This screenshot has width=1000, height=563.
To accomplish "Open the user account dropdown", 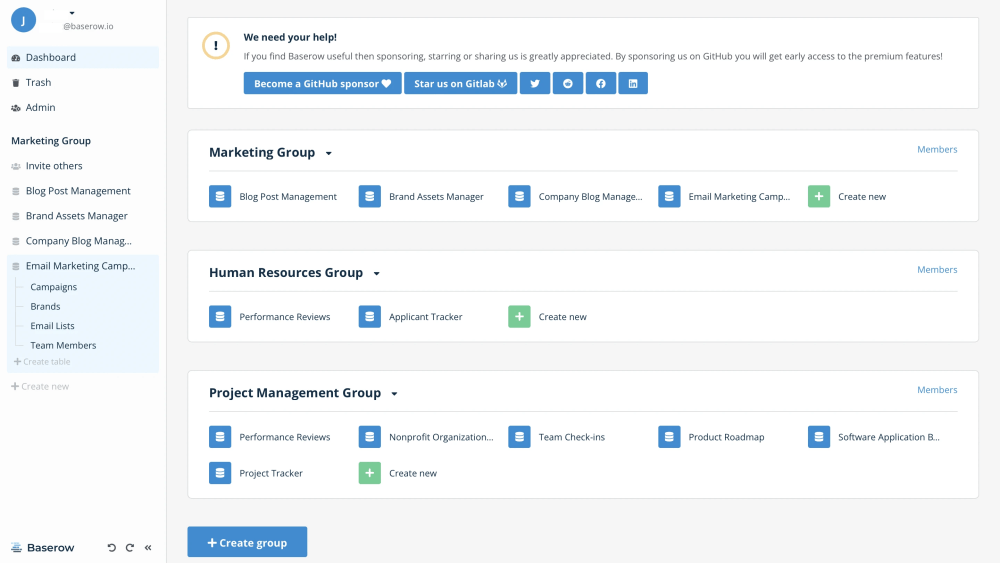I will click(72, 13).
